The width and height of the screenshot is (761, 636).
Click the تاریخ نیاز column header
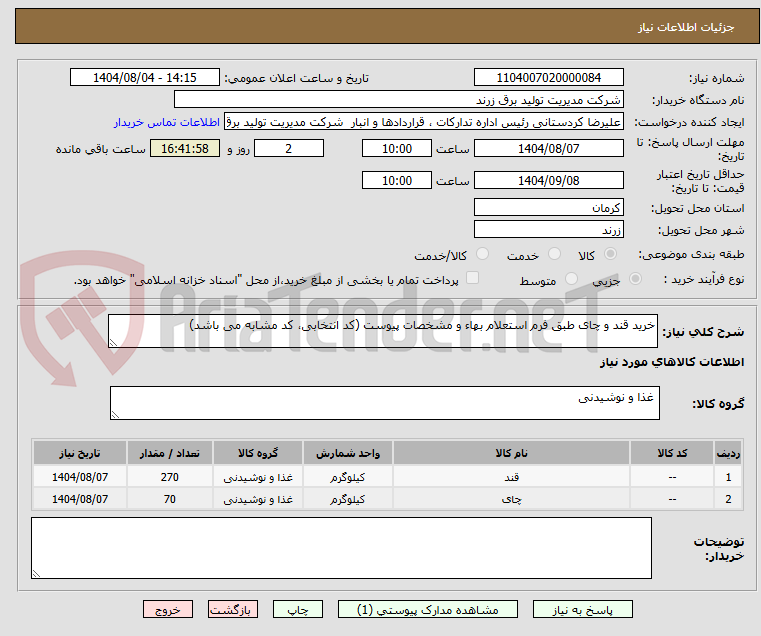(x=80, y=453)
